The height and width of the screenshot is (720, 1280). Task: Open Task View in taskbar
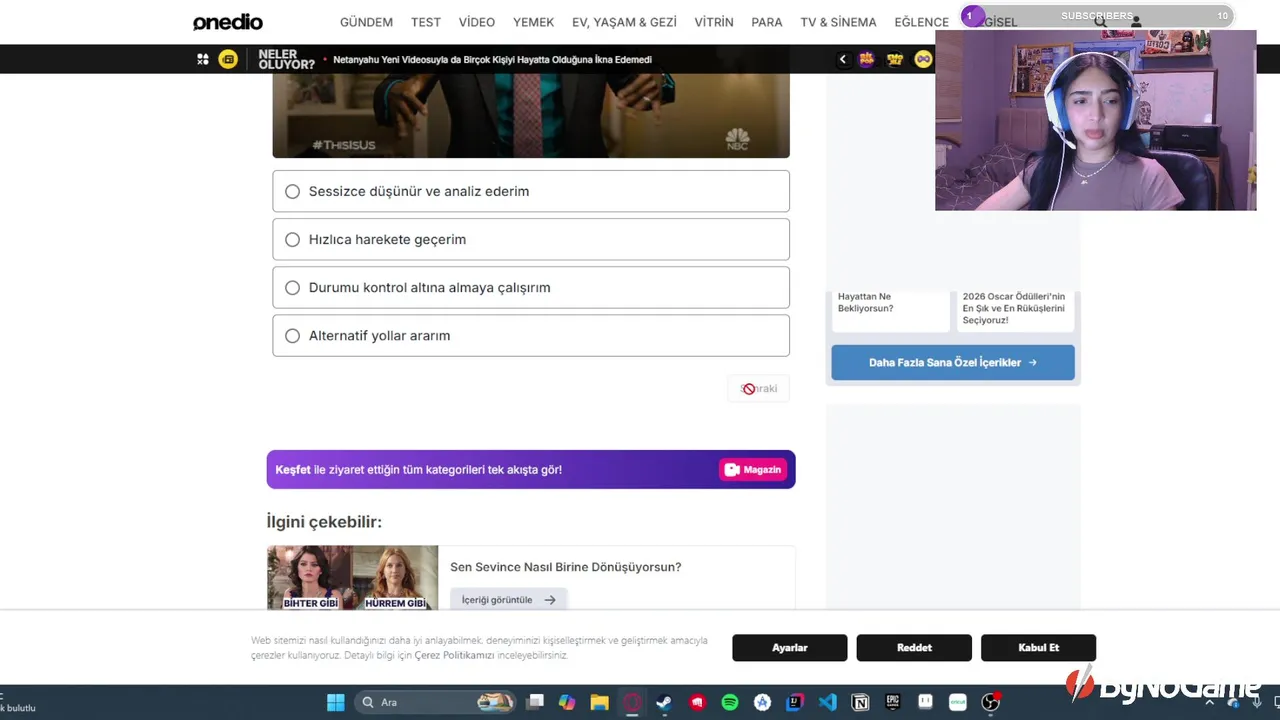(x=535, y=702)
